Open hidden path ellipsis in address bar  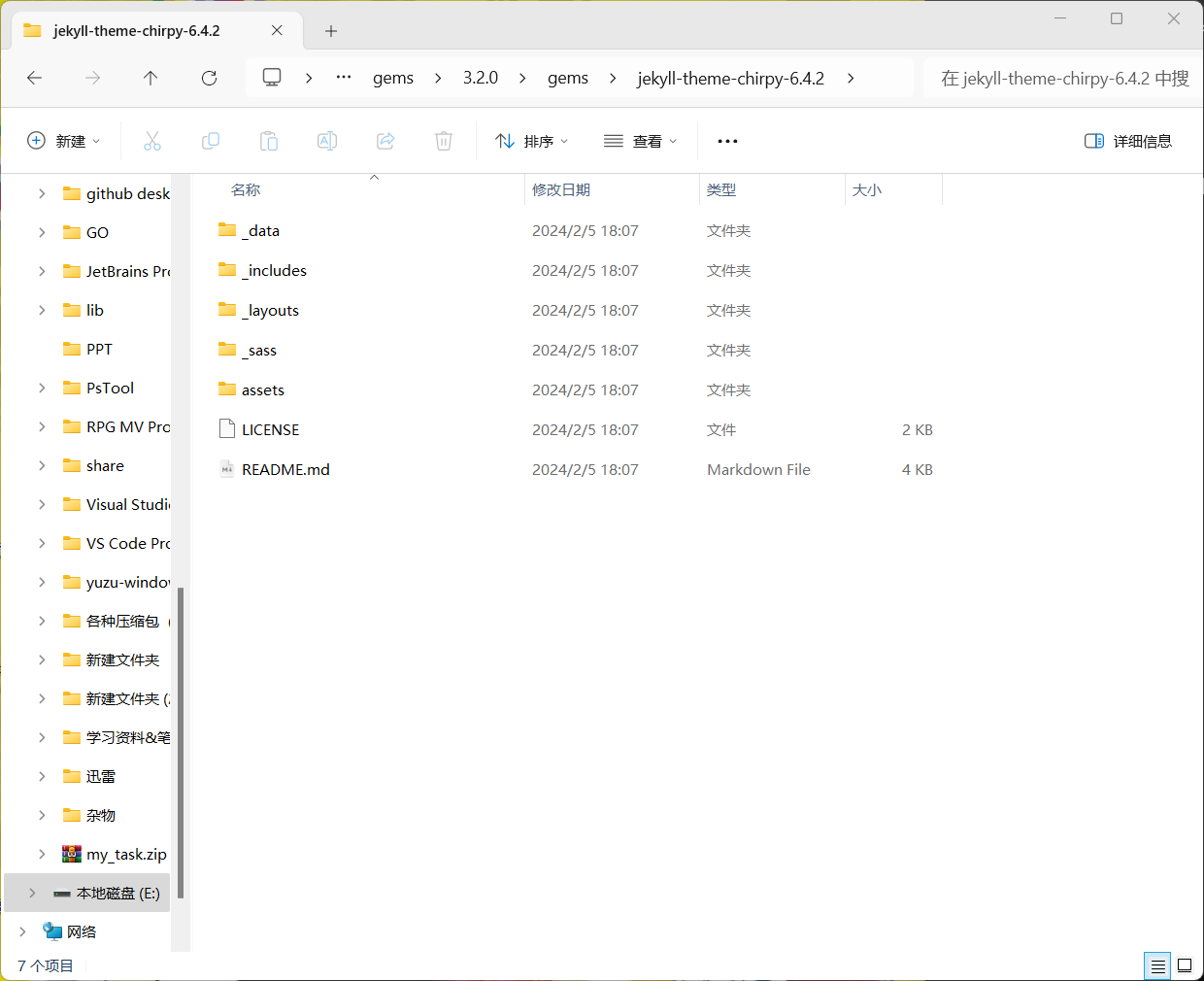(344, 77)
